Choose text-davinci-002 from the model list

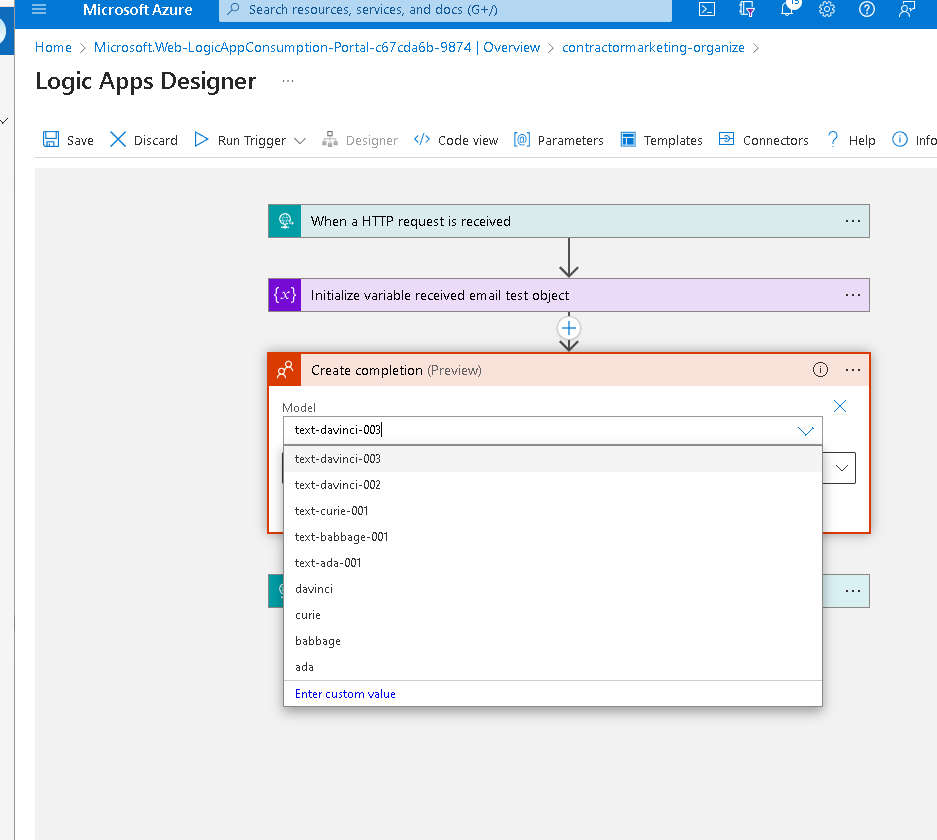(x=553, y=485)
